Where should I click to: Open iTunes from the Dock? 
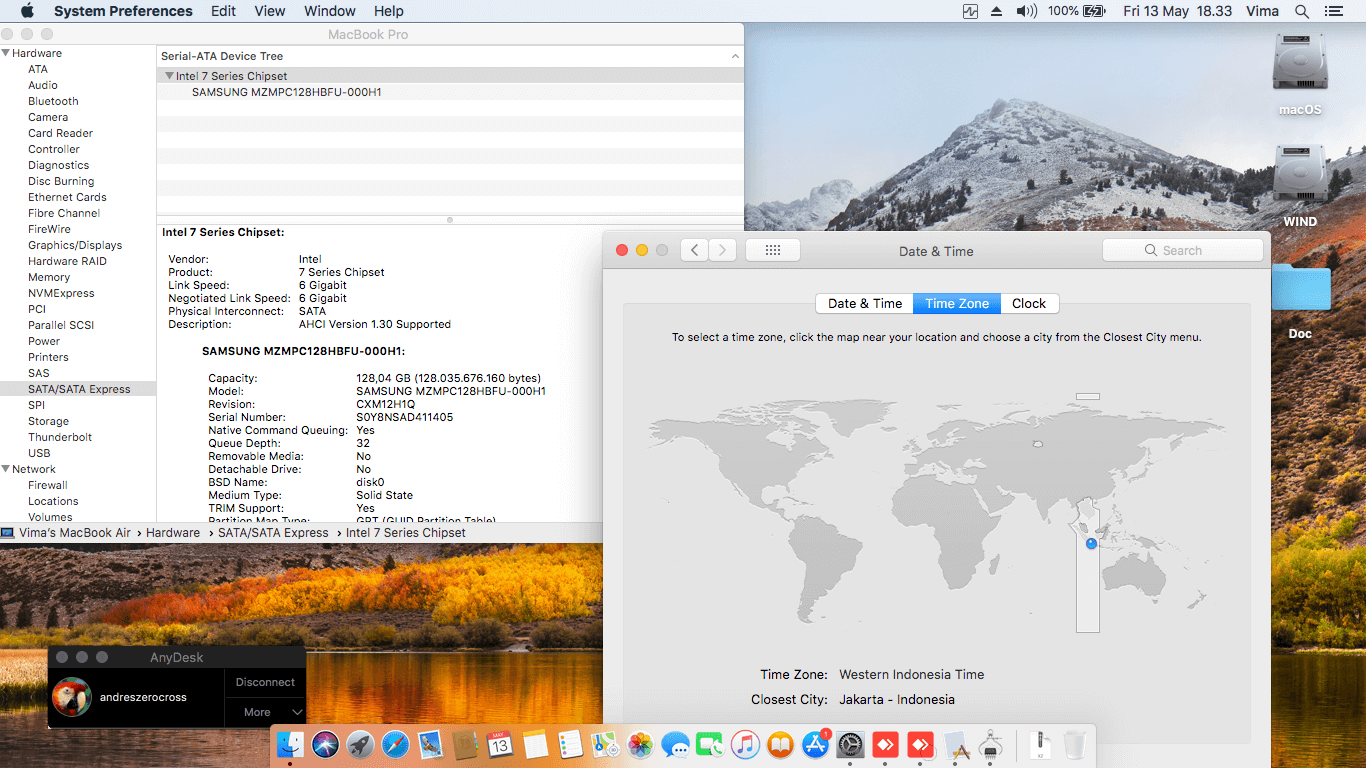click(745, 744)
